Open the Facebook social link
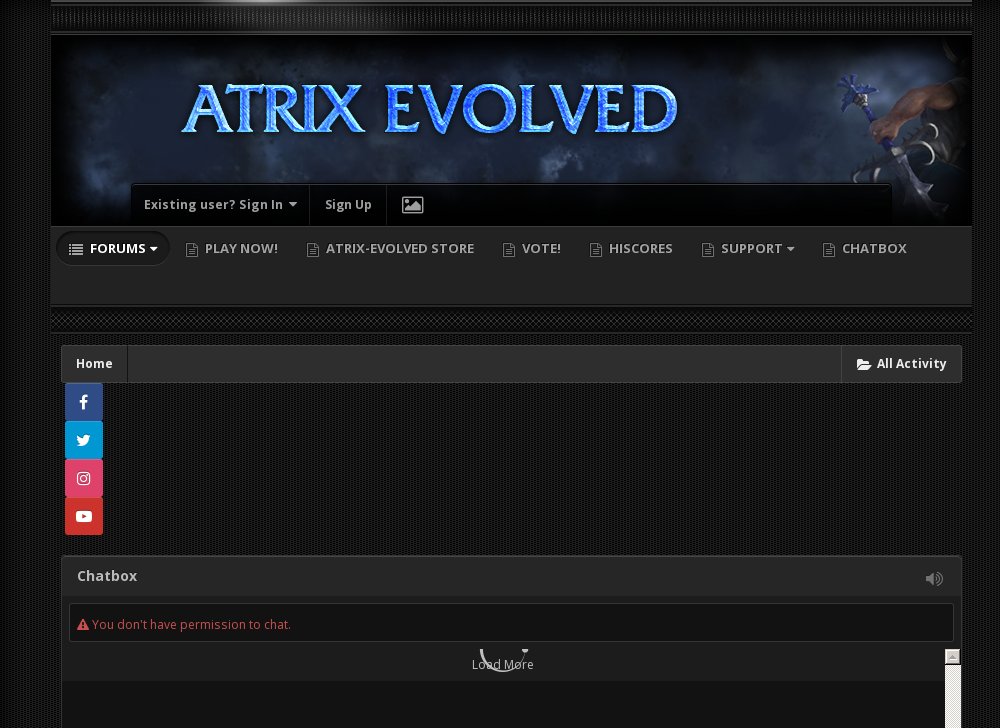The width and height of the screenshot is (1000, 728). click(x=84, y=402)
